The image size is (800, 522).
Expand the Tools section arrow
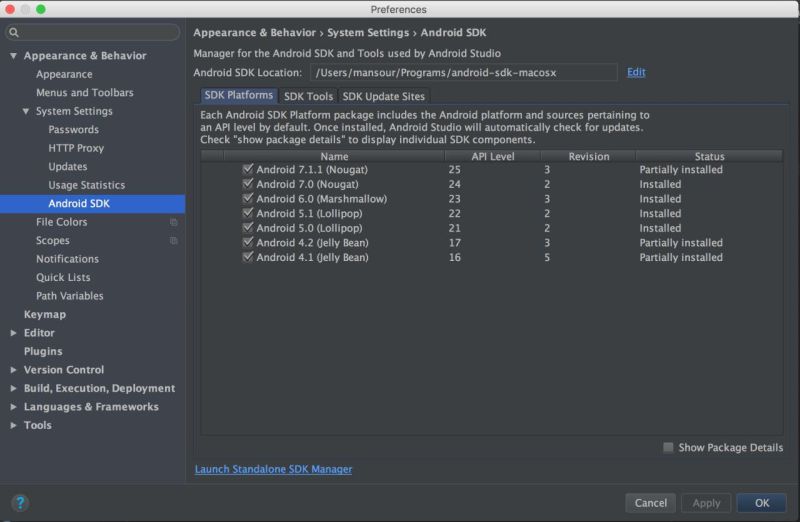click(13, 425)
